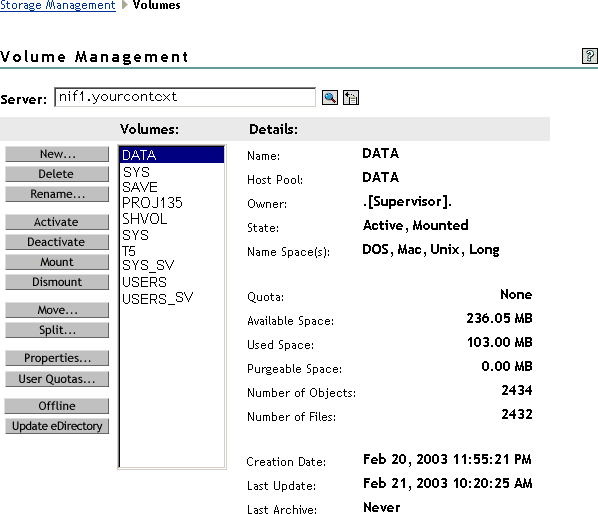598x514 pixels.
Task: Click the Feb 21, 2003 last update value
Action: [x=447, y=483]
